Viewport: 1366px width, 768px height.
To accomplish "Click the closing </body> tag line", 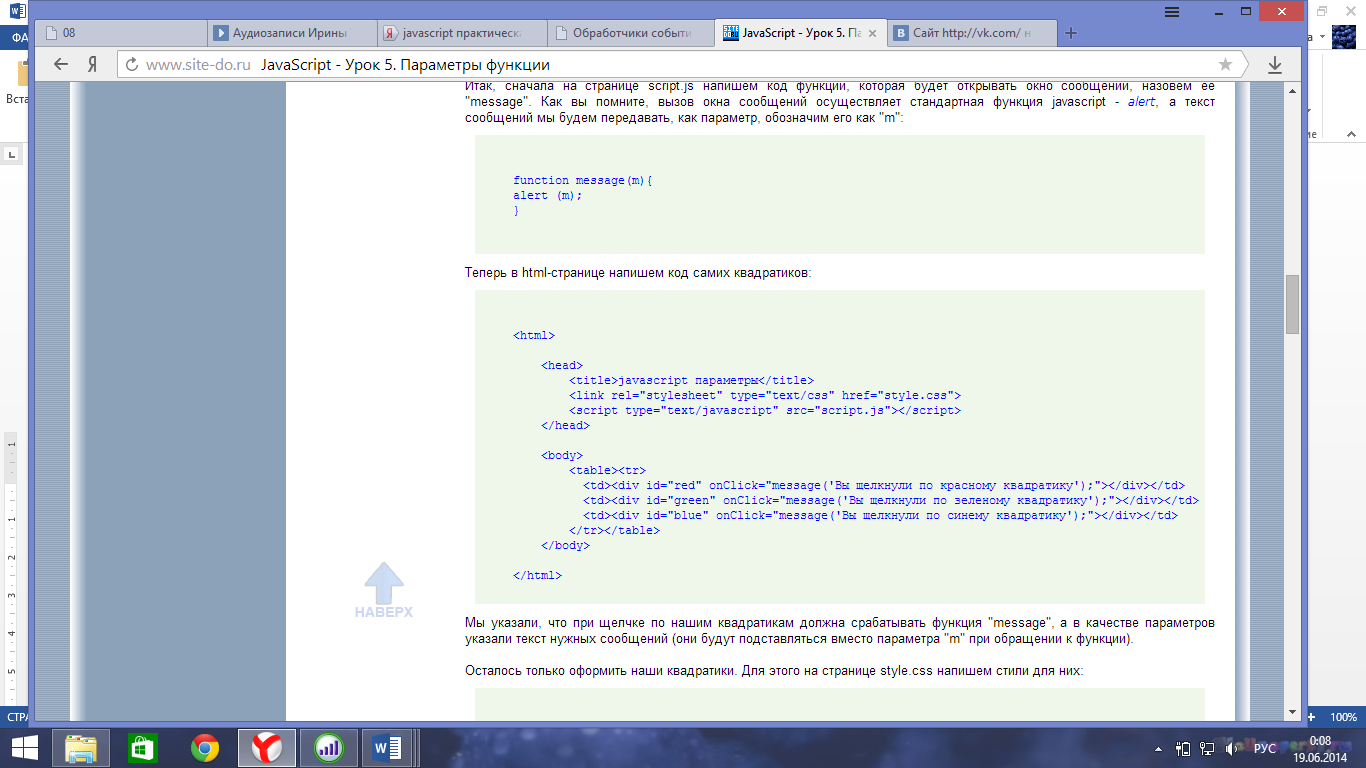I will pyautogui.click(x=565, y=546).
